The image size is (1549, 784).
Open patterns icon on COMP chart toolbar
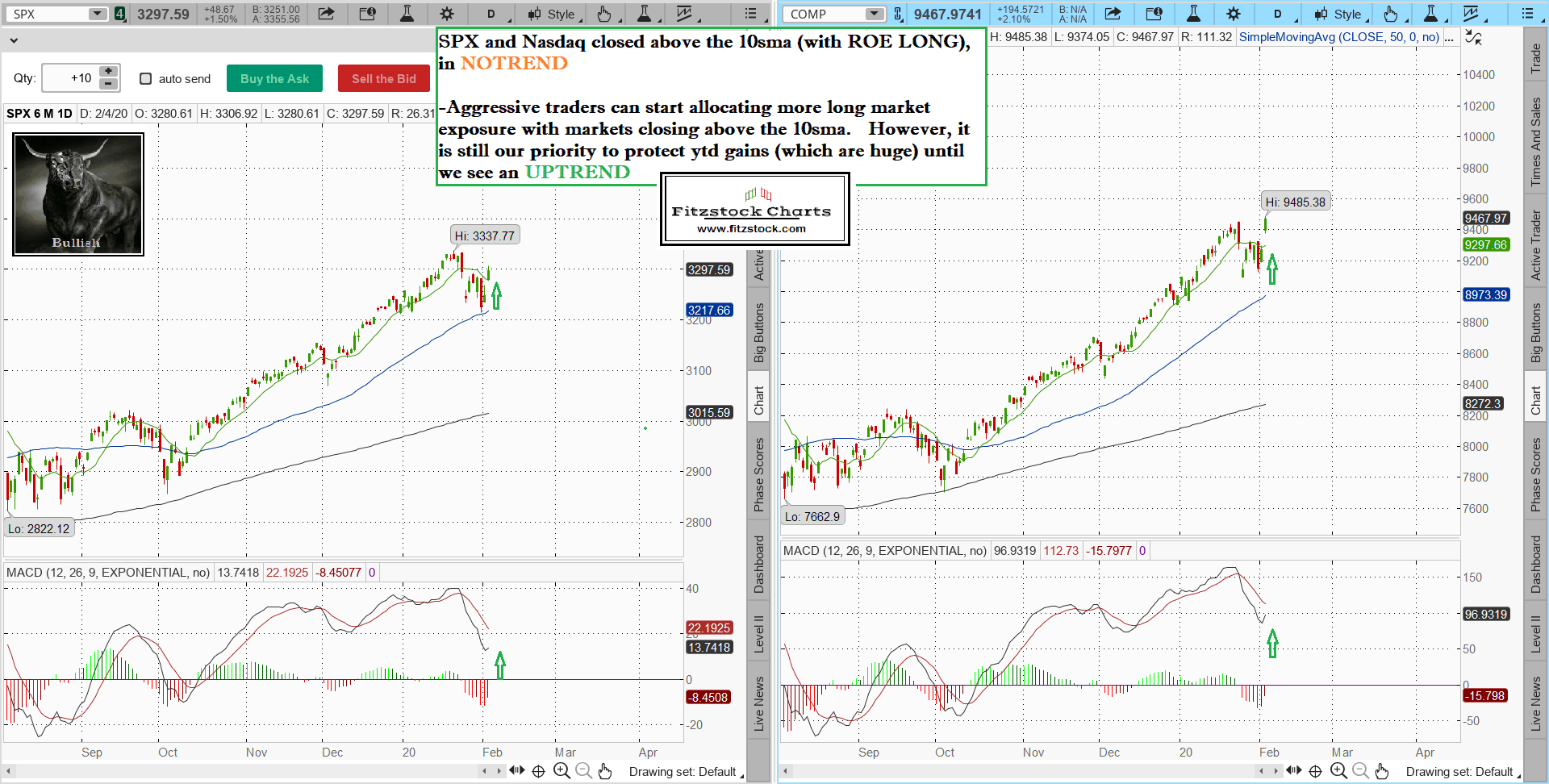point(1471,14)
